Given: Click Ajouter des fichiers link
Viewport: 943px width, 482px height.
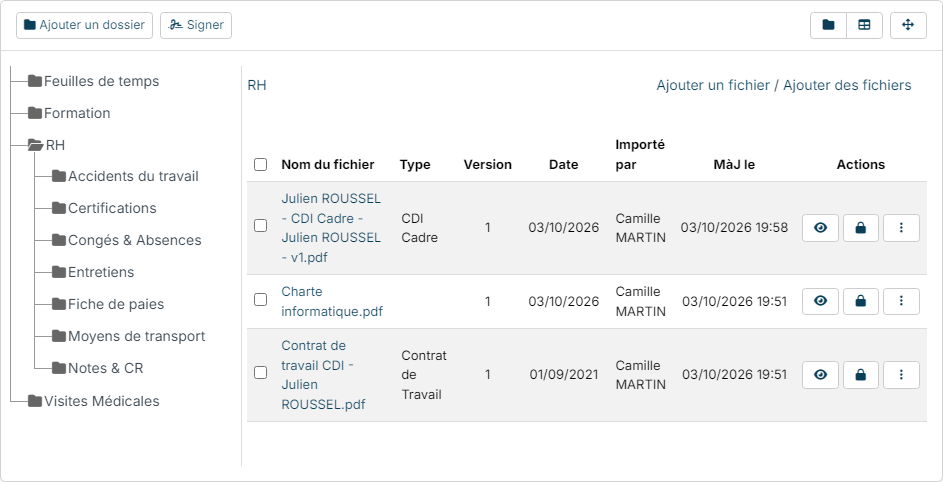Looking at the screenshot, I should (x=847, y=85).
